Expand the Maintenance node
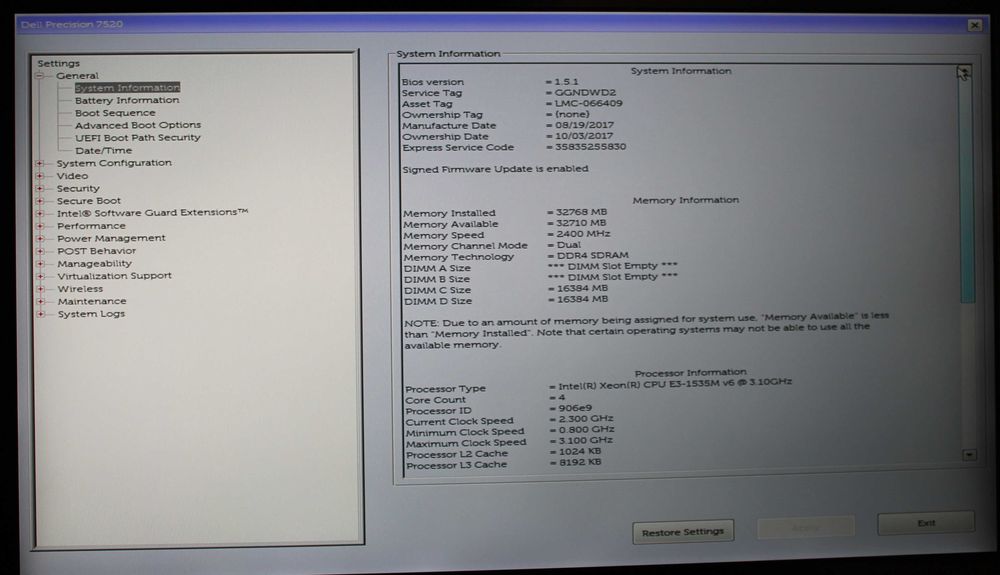The height and width of the screenshot is (575, 1000). click(x=40, y=302)
